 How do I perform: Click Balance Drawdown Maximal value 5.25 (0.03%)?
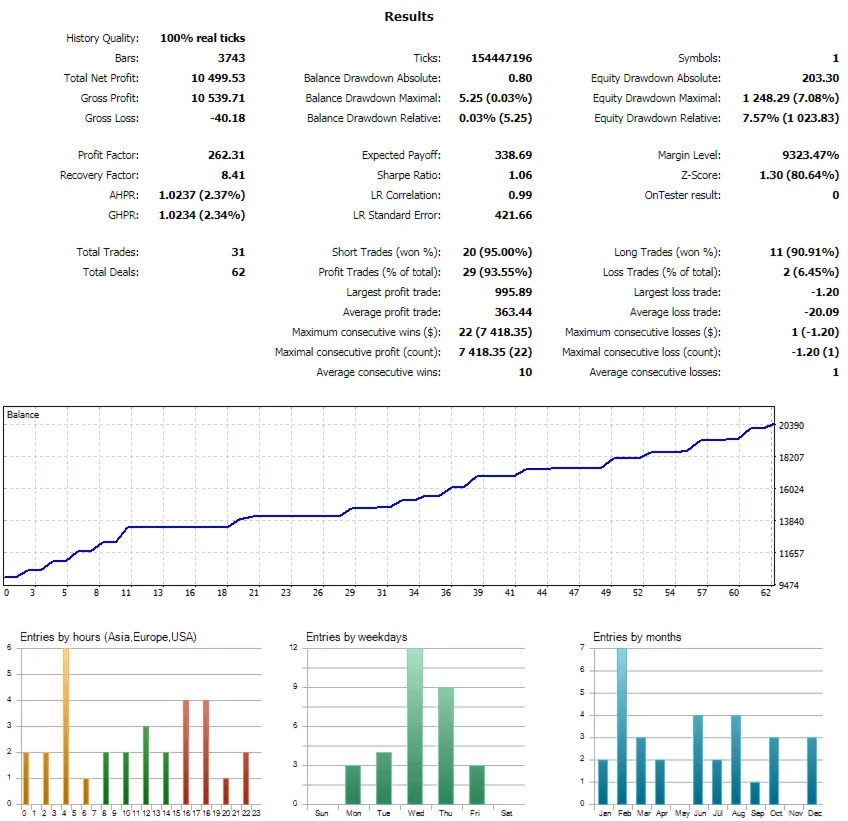495,98
